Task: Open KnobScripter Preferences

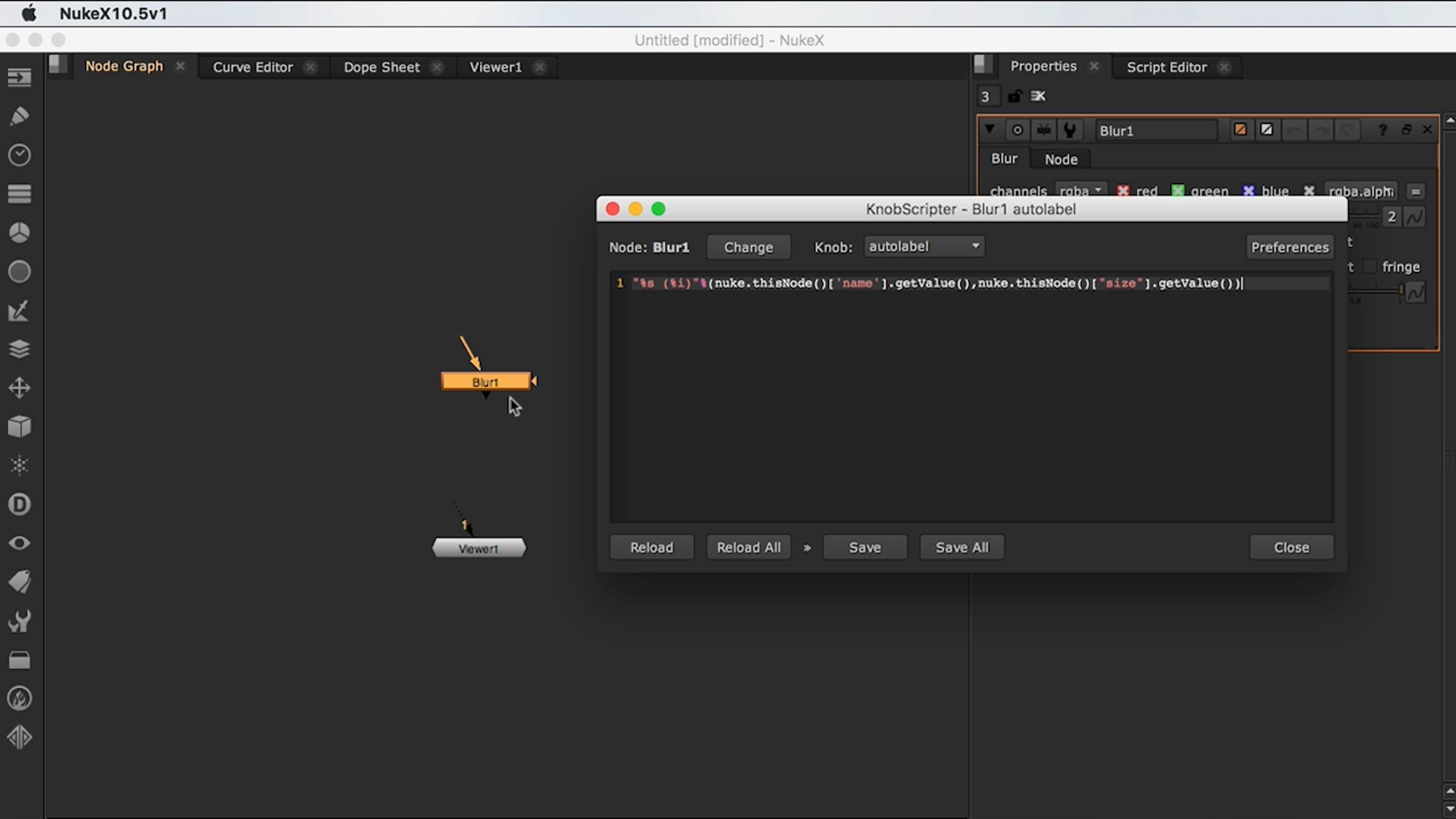Action: click(1290, 247)
